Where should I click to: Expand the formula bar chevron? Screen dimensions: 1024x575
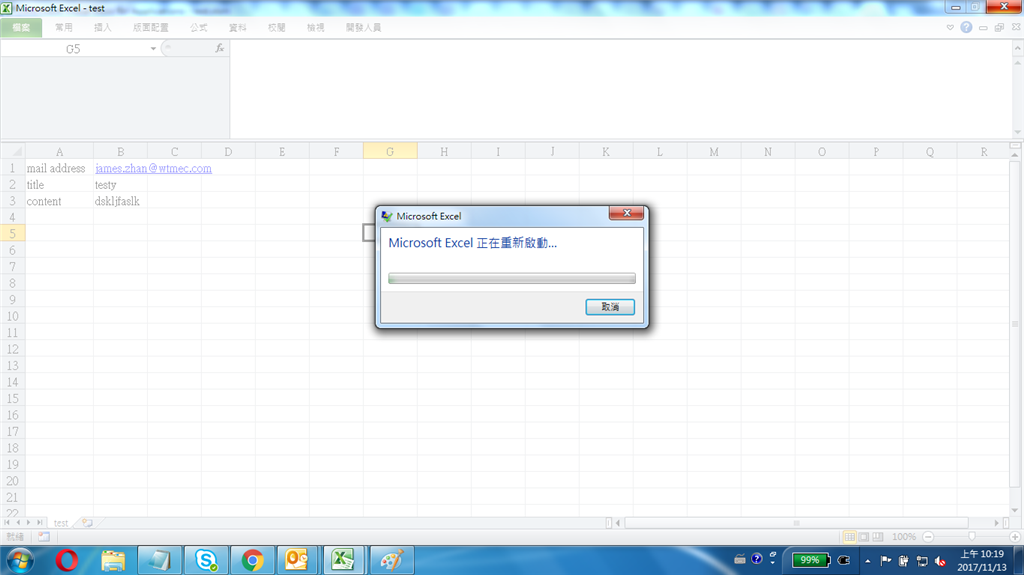point(1017,48)
